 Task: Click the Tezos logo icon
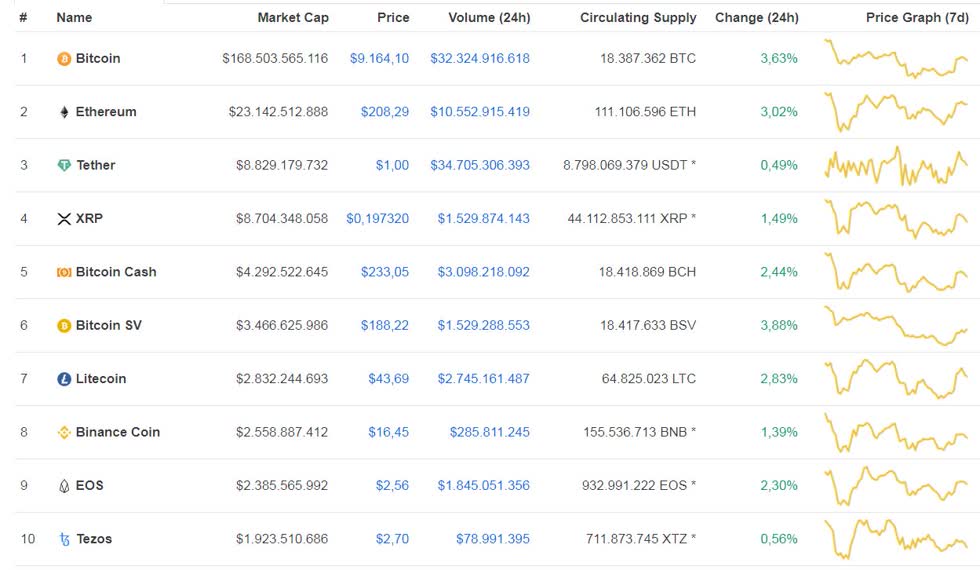(x=64, y=539)
